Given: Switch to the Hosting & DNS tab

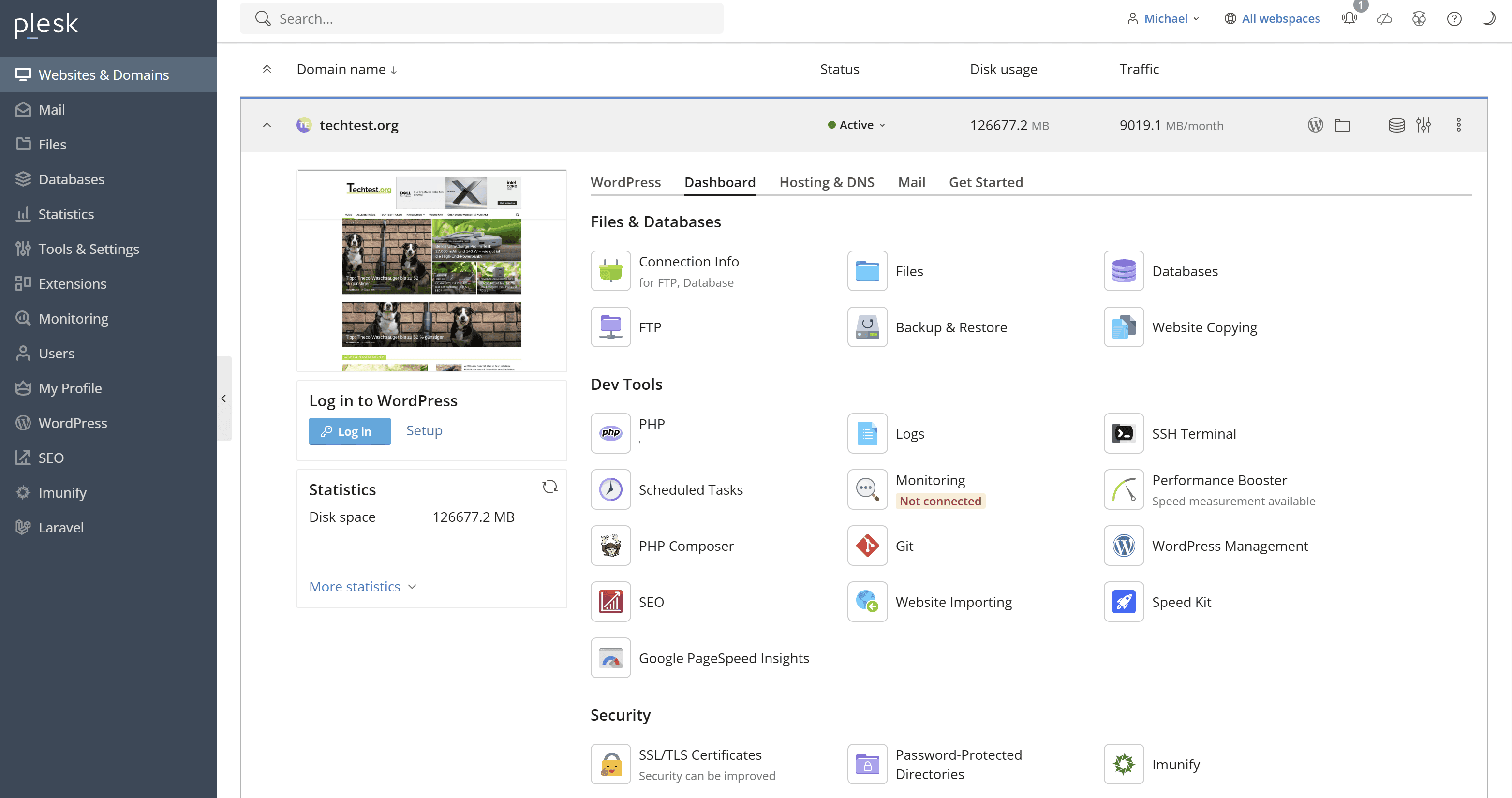Looking at the screenshot, I should (x=827, y=182).
